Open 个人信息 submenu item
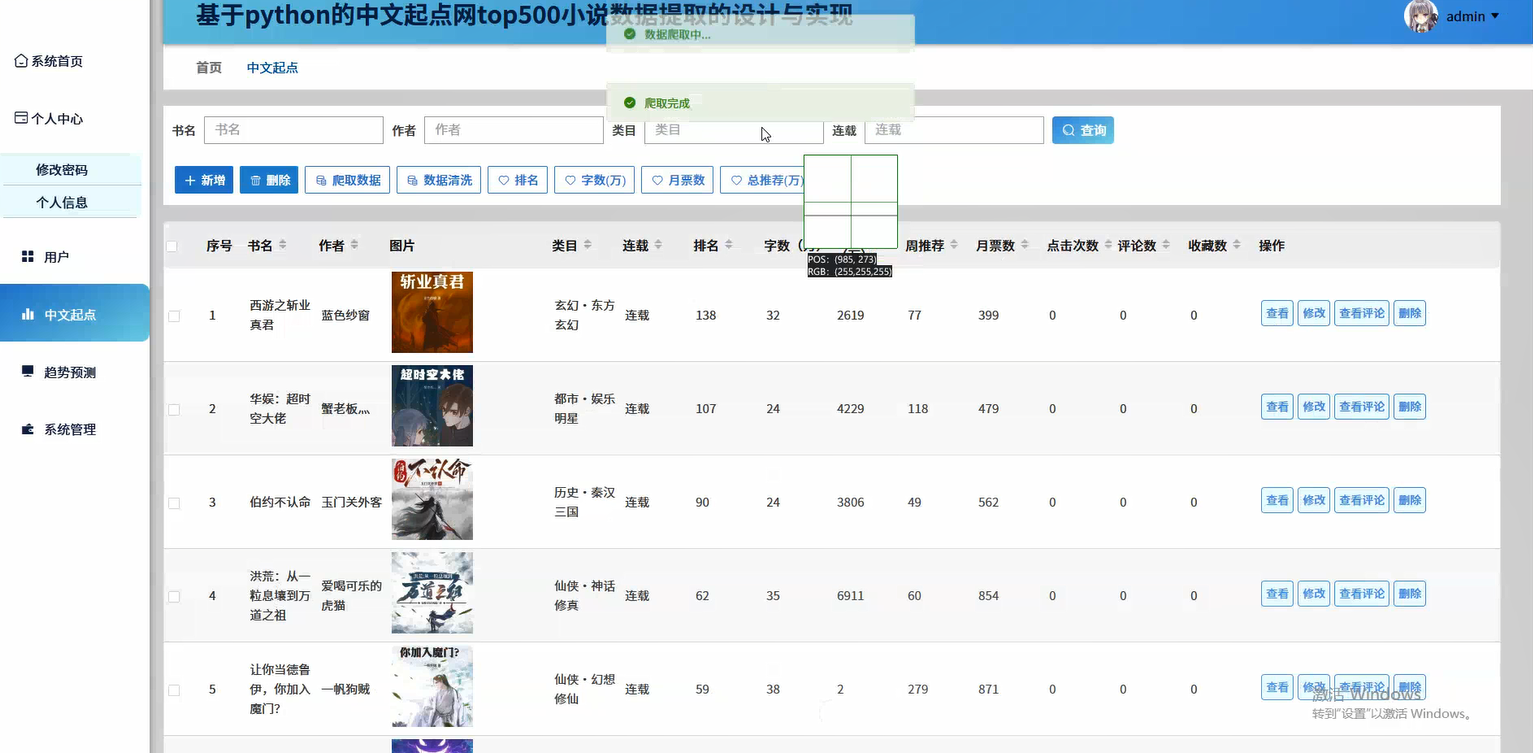Viewport: 1533px width, 753px height. point(62,202)
